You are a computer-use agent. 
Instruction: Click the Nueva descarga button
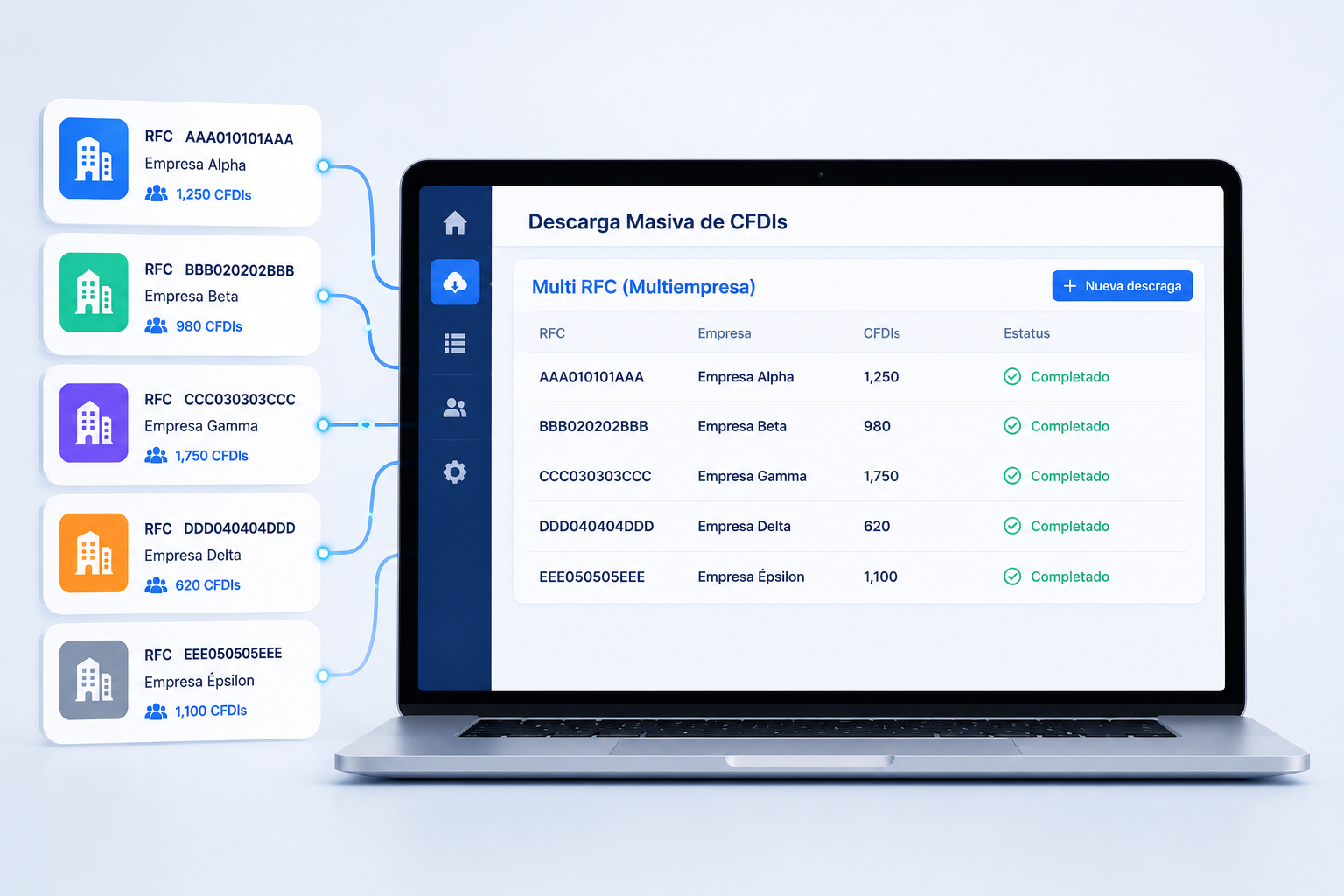[x=1123, y=286]
